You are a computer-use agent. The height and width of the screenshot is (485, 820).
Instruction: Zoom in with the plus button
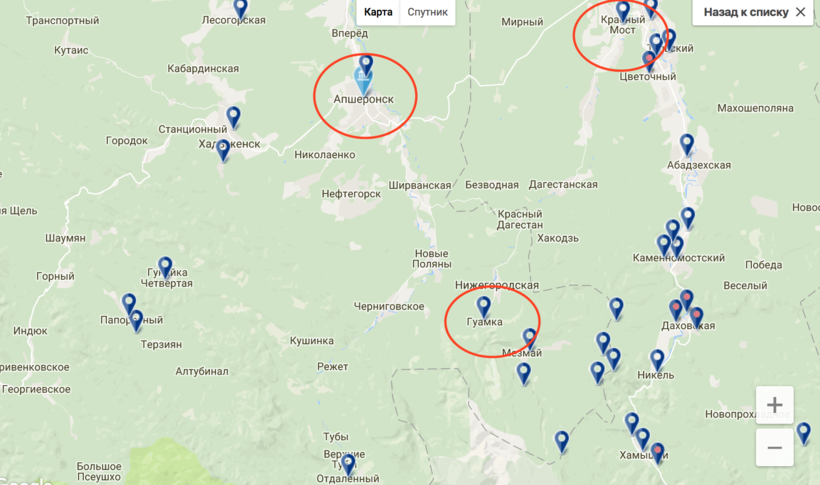pos(775,404)
